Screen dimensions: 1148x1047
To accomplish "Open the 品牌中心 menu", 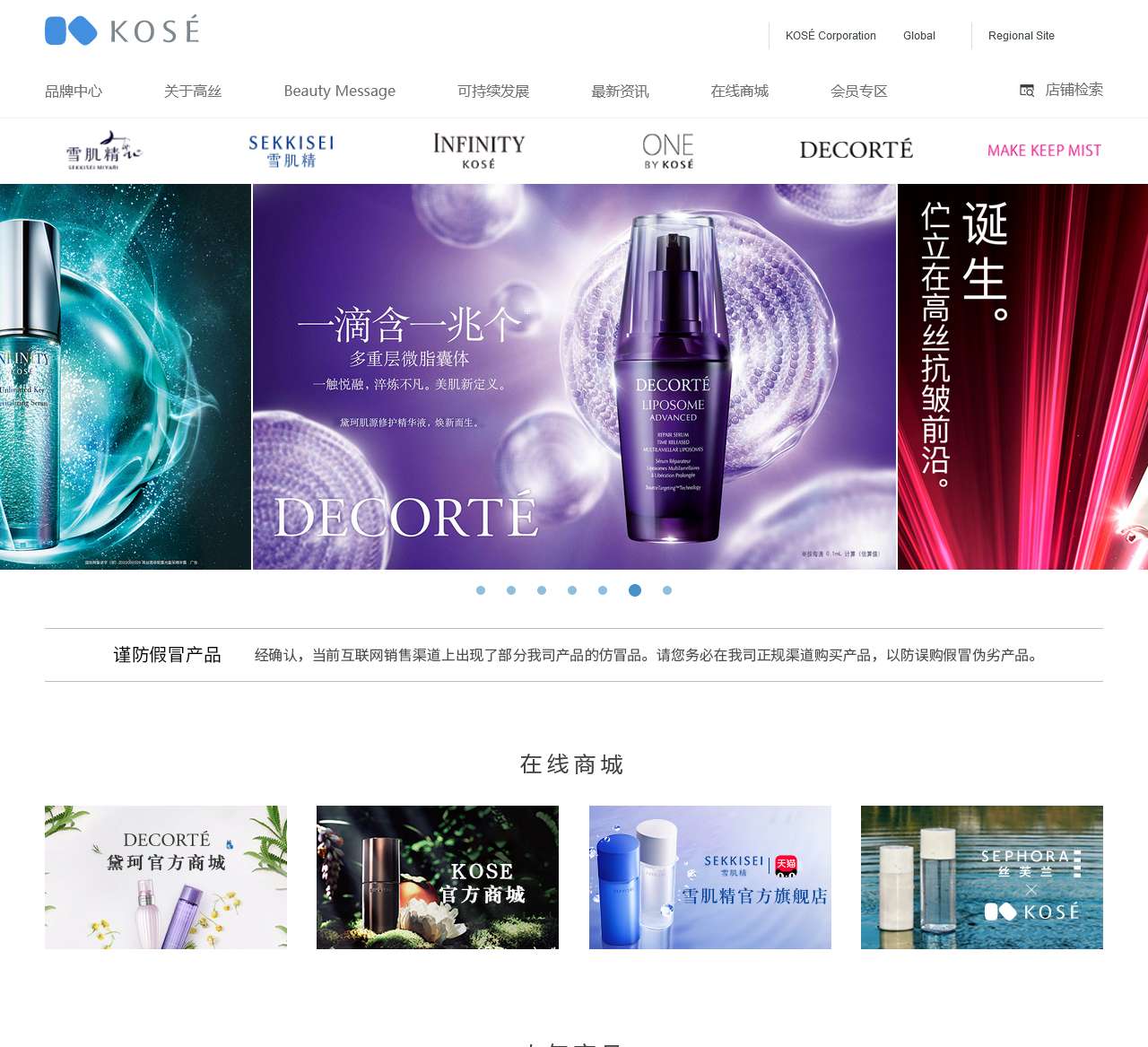I will click(74, 92).
